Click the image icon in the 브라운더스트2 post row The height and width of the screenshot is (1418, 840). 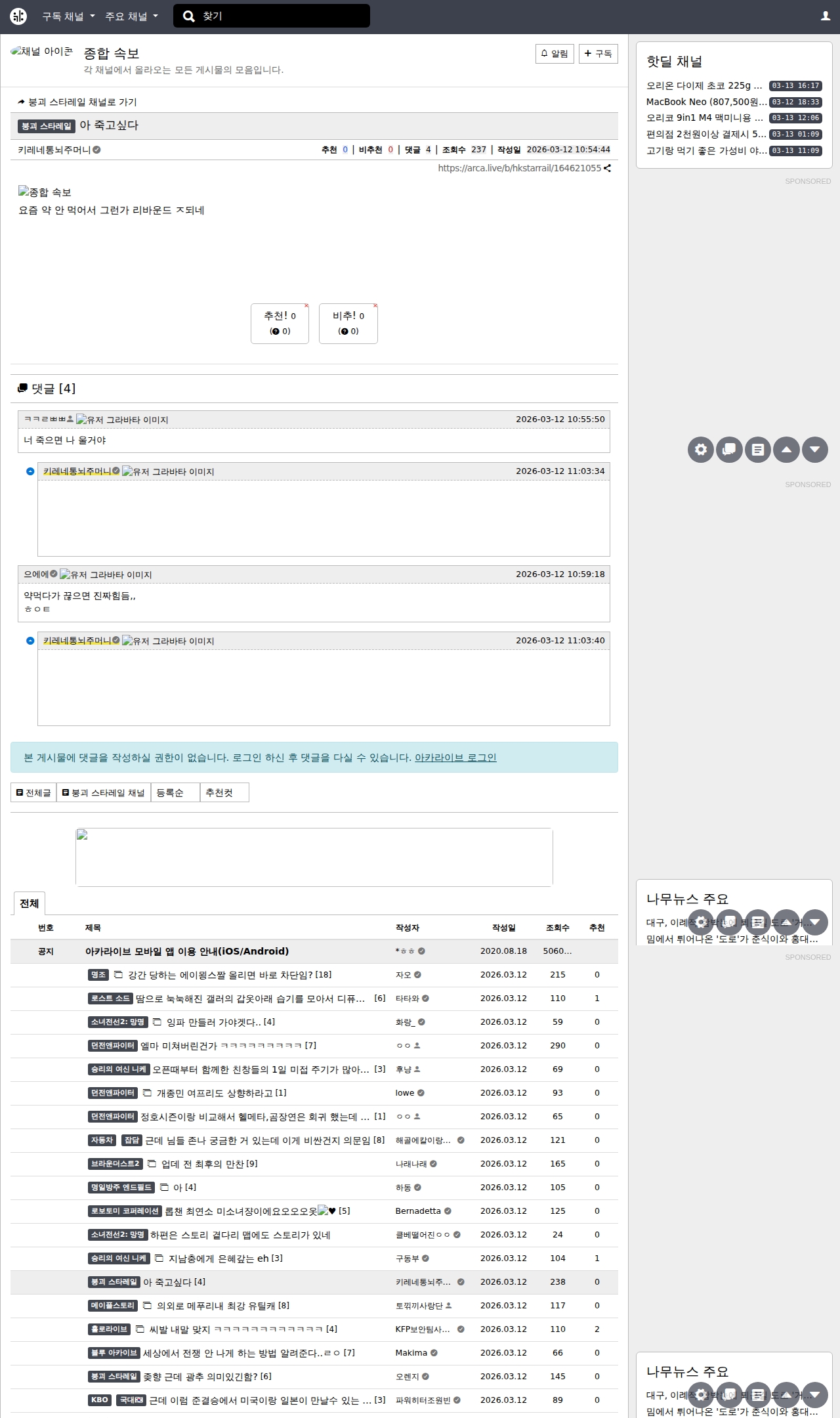click(152, 1164)
